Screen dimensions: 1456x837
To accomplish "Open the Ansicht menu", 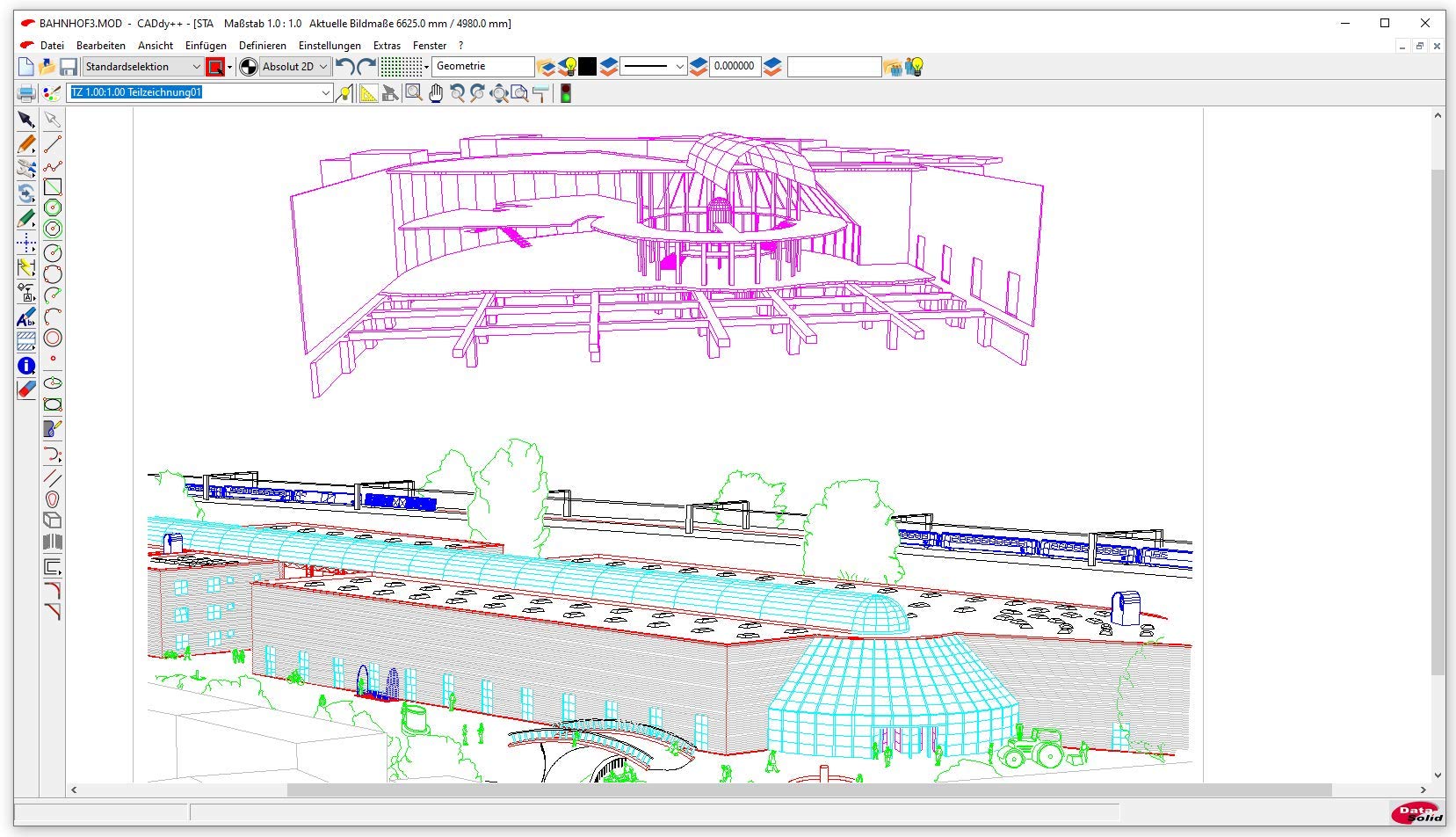I will [156, 46].
